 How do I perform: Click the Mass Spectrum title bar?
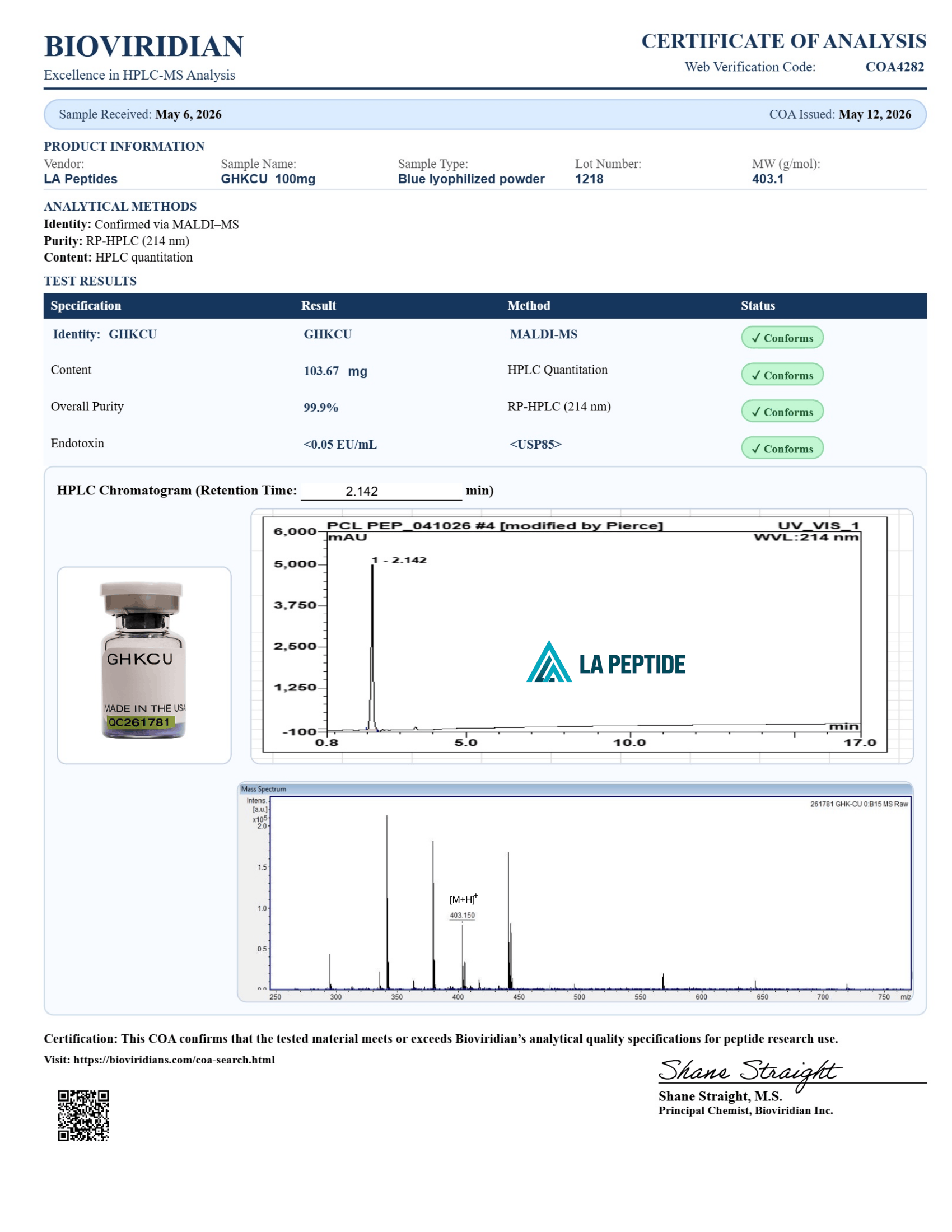pos(575,788)
